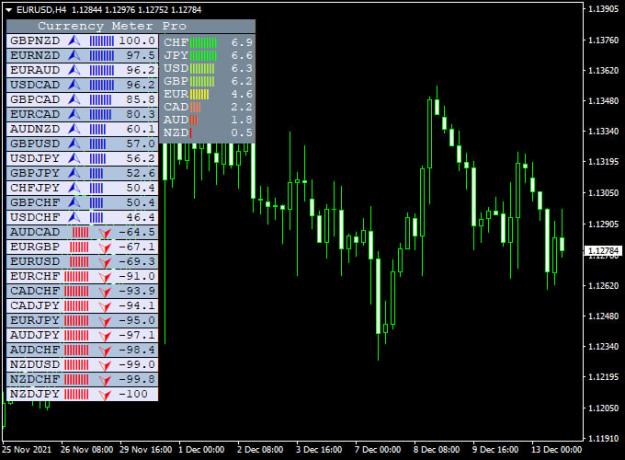
Task: Click the red down arrow in NZDJPY row
Action: 105,395
